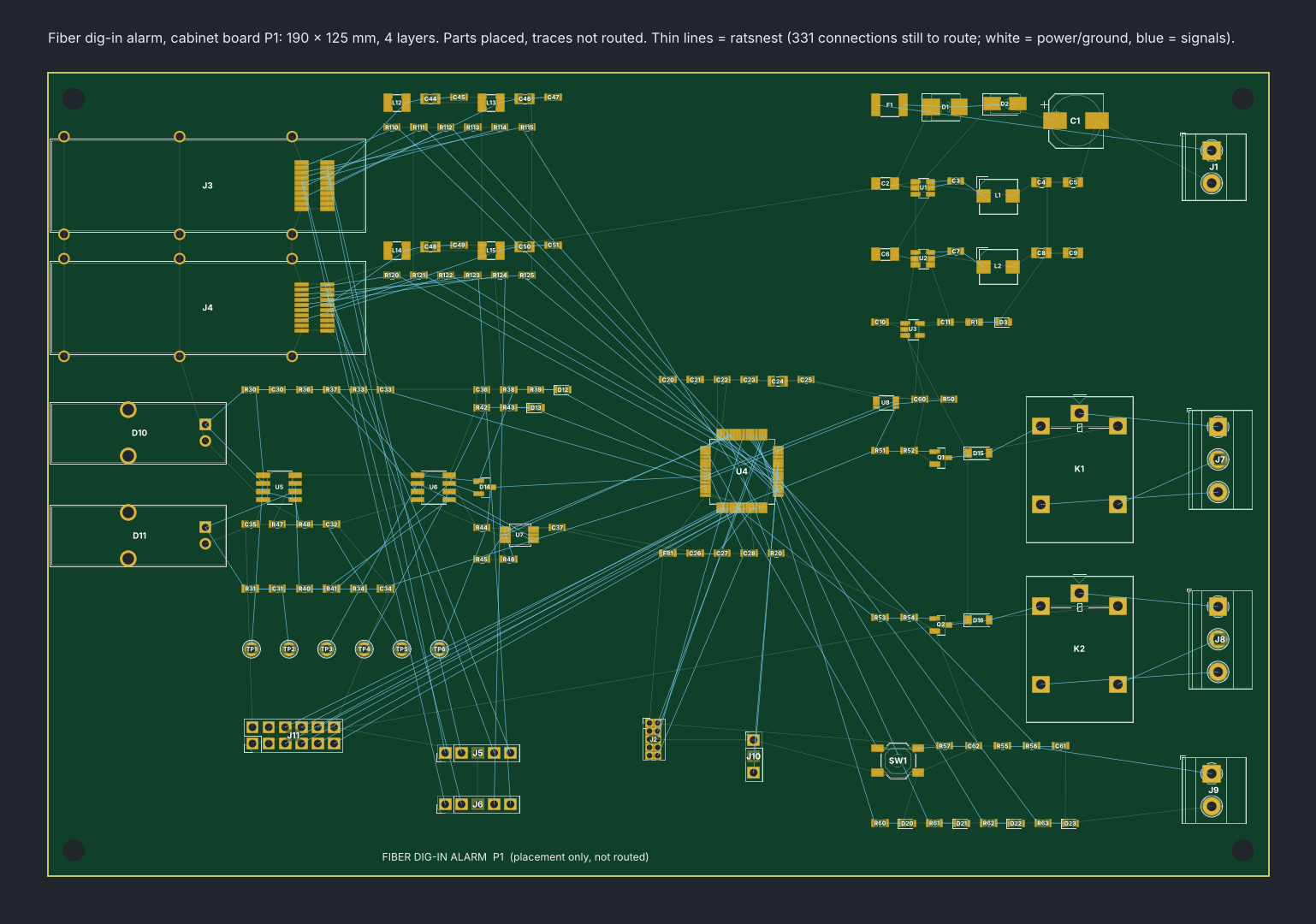Select test point TP6

440,649
